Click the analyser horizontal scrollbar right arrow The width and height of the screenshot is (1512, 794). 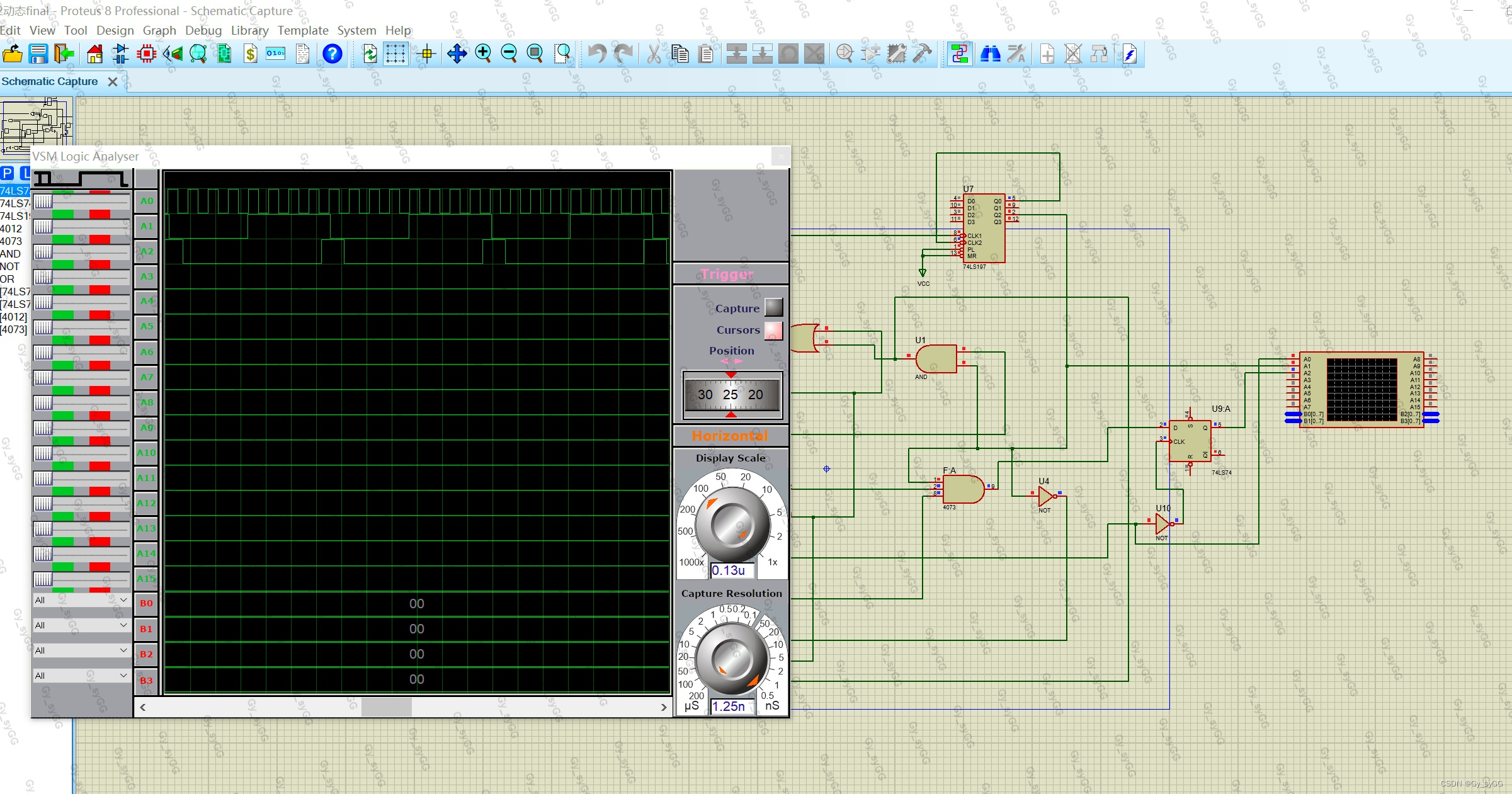pyautogui.click(x=663, y=707)
